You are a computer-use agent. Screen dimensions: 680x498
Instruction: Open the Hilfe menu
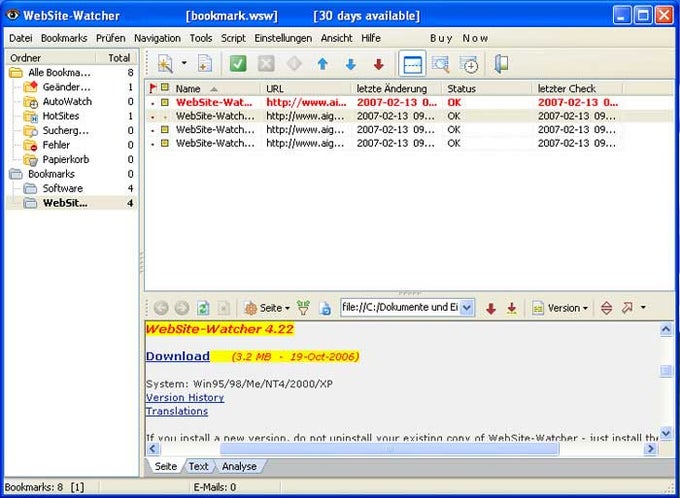click(x=371, y=38)
